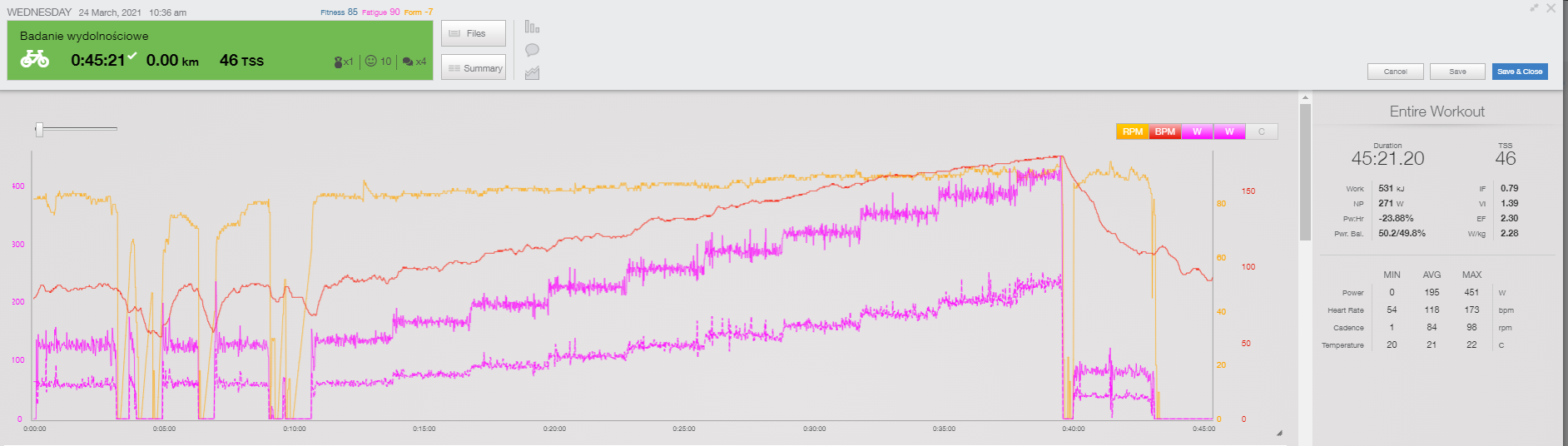Open the comments speech bubble icon
This screenshot has width=1568, height=446.
[532, 50]
